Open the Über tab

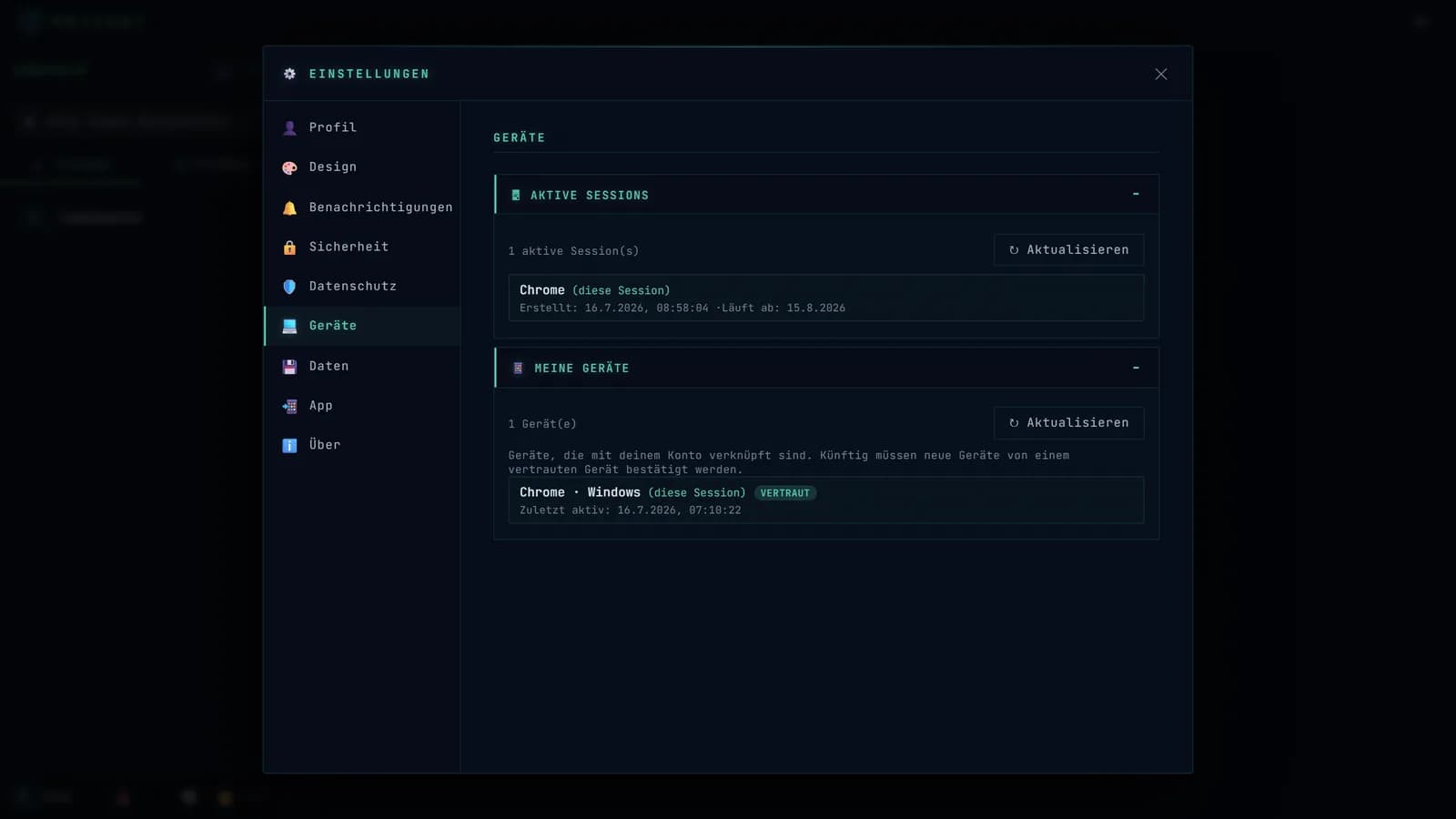[x=362, y=445]
